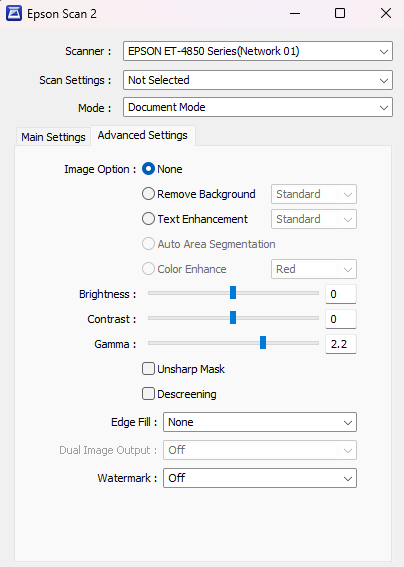The width and height of the screenshot is (404, 567).
Task: Minimize the Epson Scan 2 window
Action: pos(295,14)
